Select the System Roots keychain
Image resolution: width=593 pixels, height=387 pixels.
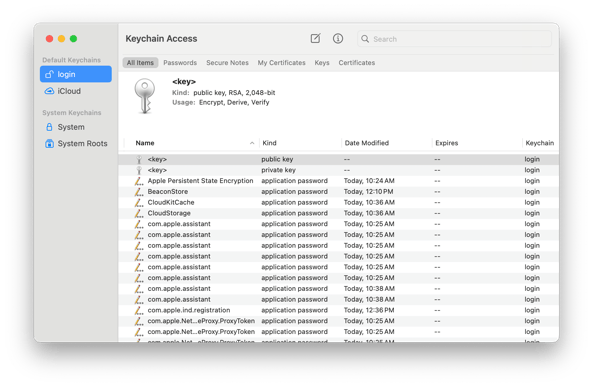[76, 143]
